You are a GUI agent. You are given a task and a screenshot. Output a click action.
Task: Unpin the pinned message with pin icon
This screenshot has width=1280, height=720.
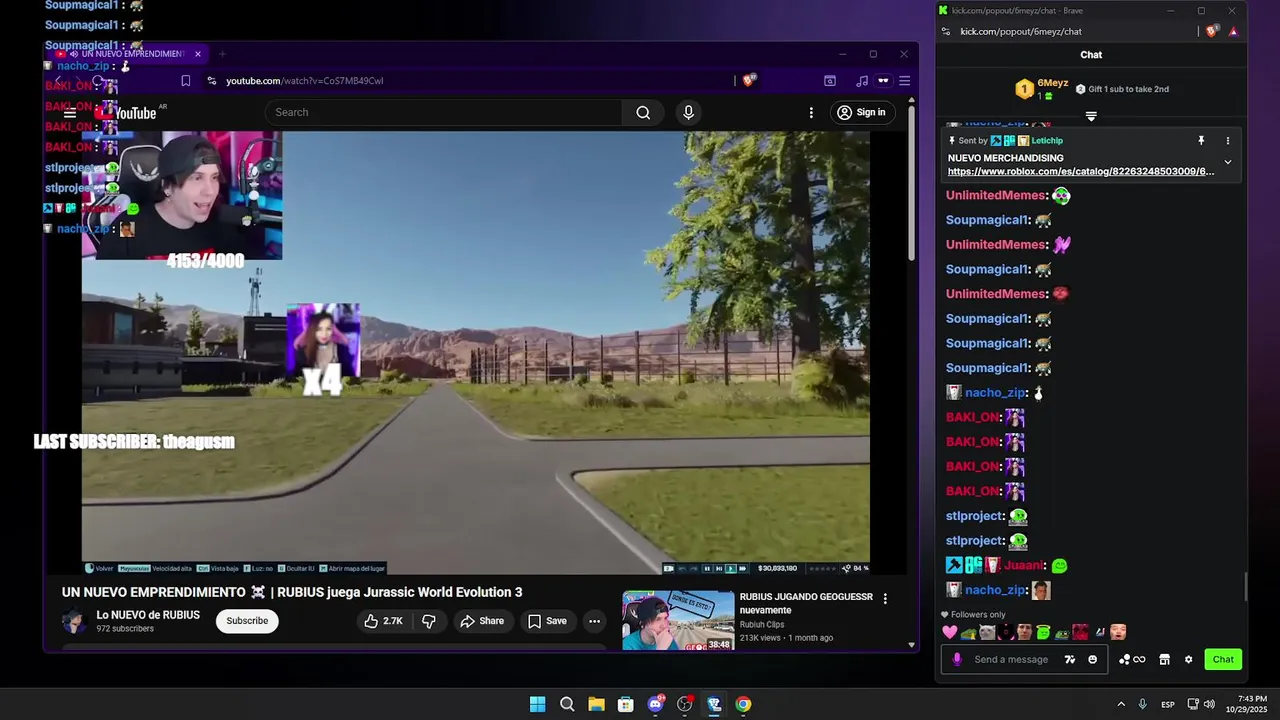tap(1201, 141)
